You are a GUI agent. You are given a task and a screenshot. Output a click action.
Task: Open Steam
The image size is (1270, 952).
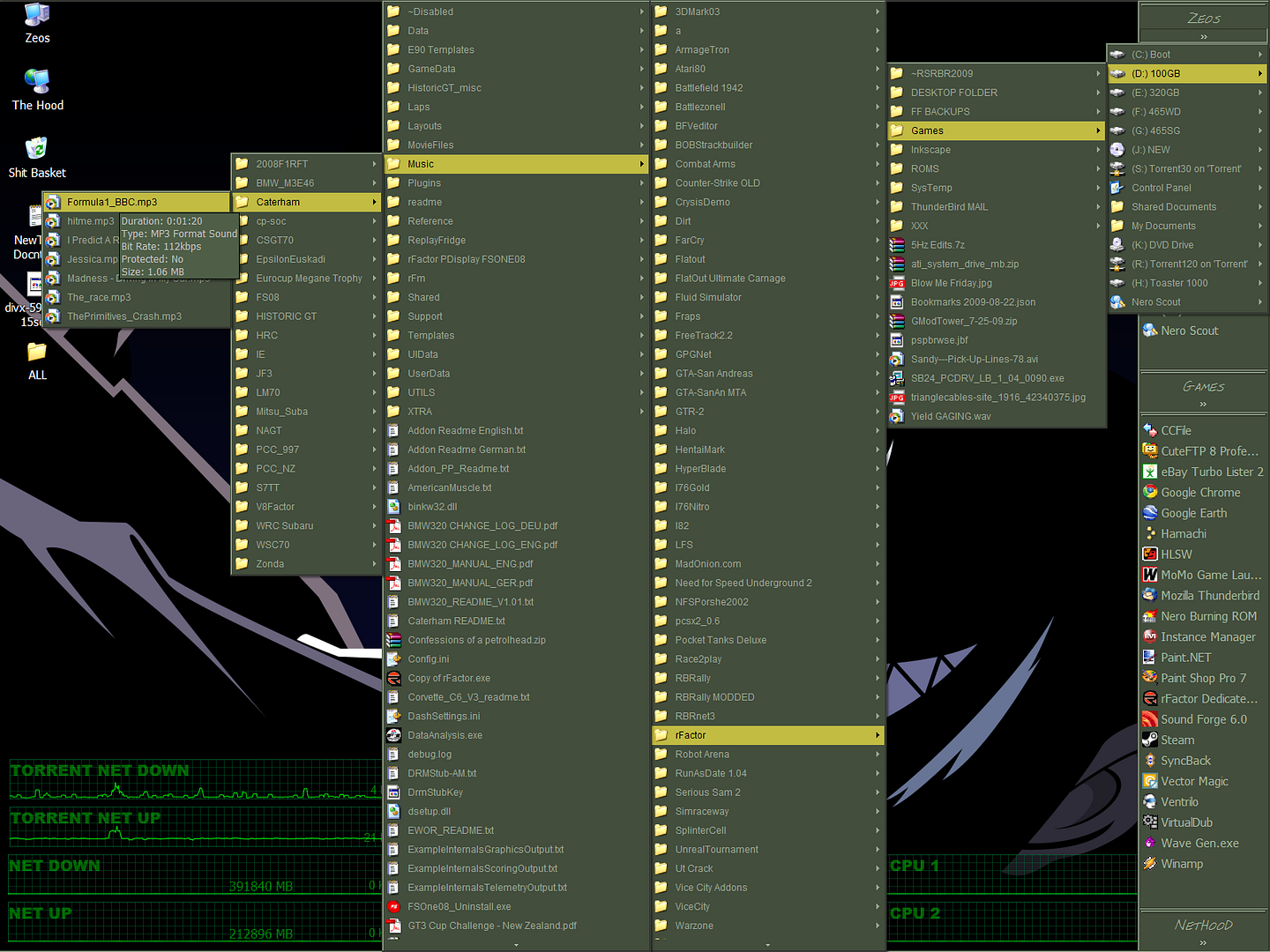click(x=1177, y=740)
